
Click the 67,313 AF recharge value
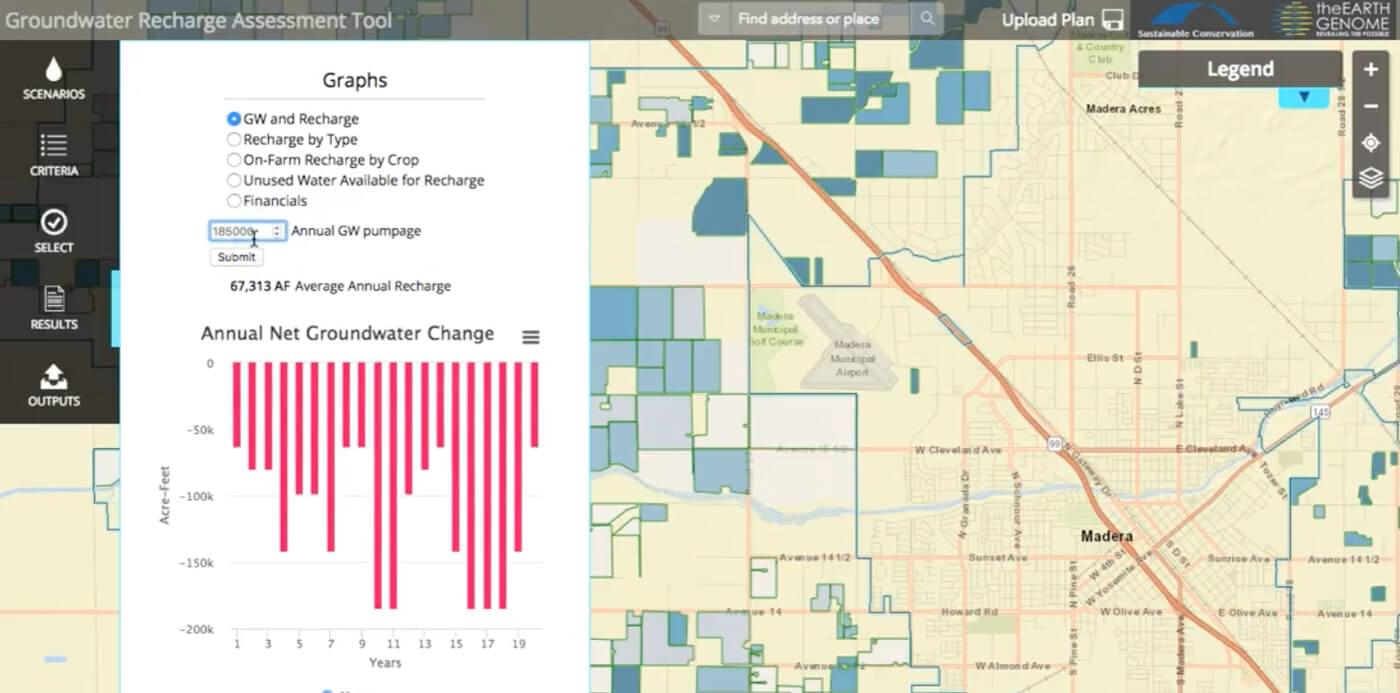[260, 286]
